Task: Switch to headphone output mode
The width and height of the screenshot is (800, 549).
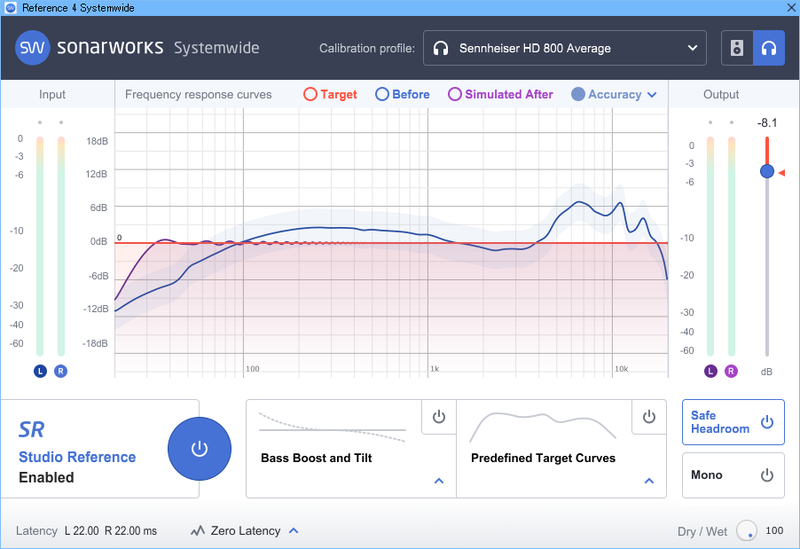Action: tap(769, 48)
